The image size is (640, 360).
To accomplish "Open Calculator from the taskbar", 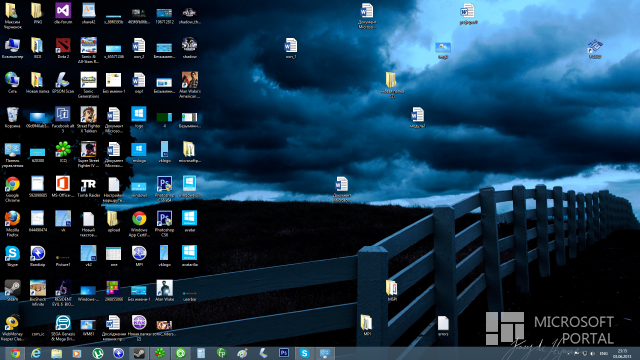I will click(201, 353).
